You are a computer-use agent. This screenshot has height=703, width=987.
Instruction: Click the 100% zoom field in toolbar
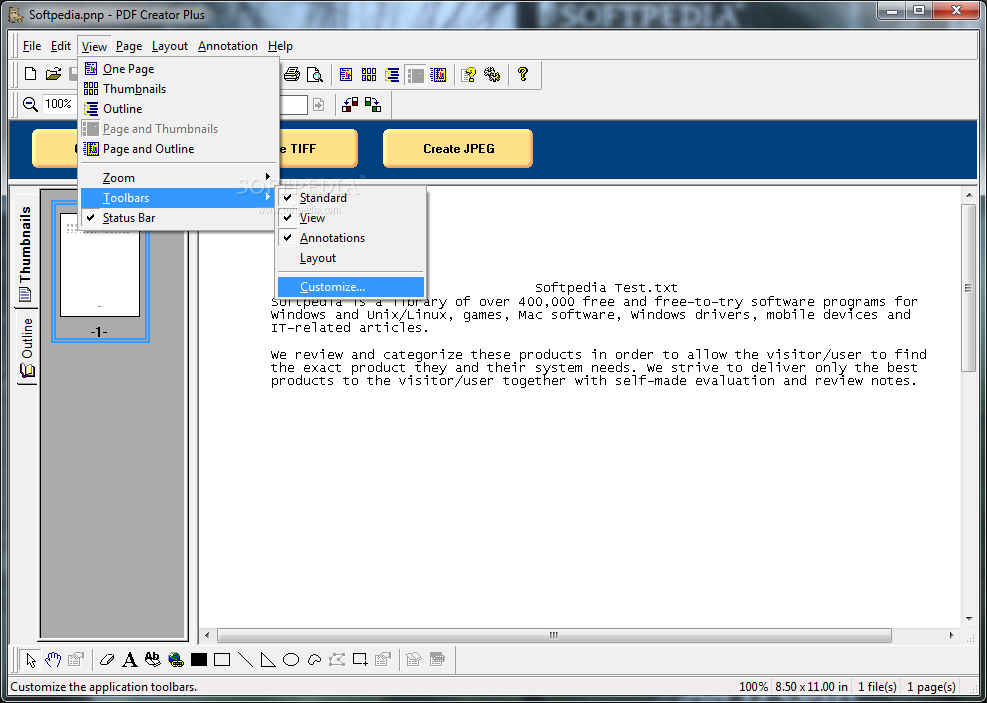click(x=60, y=104)
